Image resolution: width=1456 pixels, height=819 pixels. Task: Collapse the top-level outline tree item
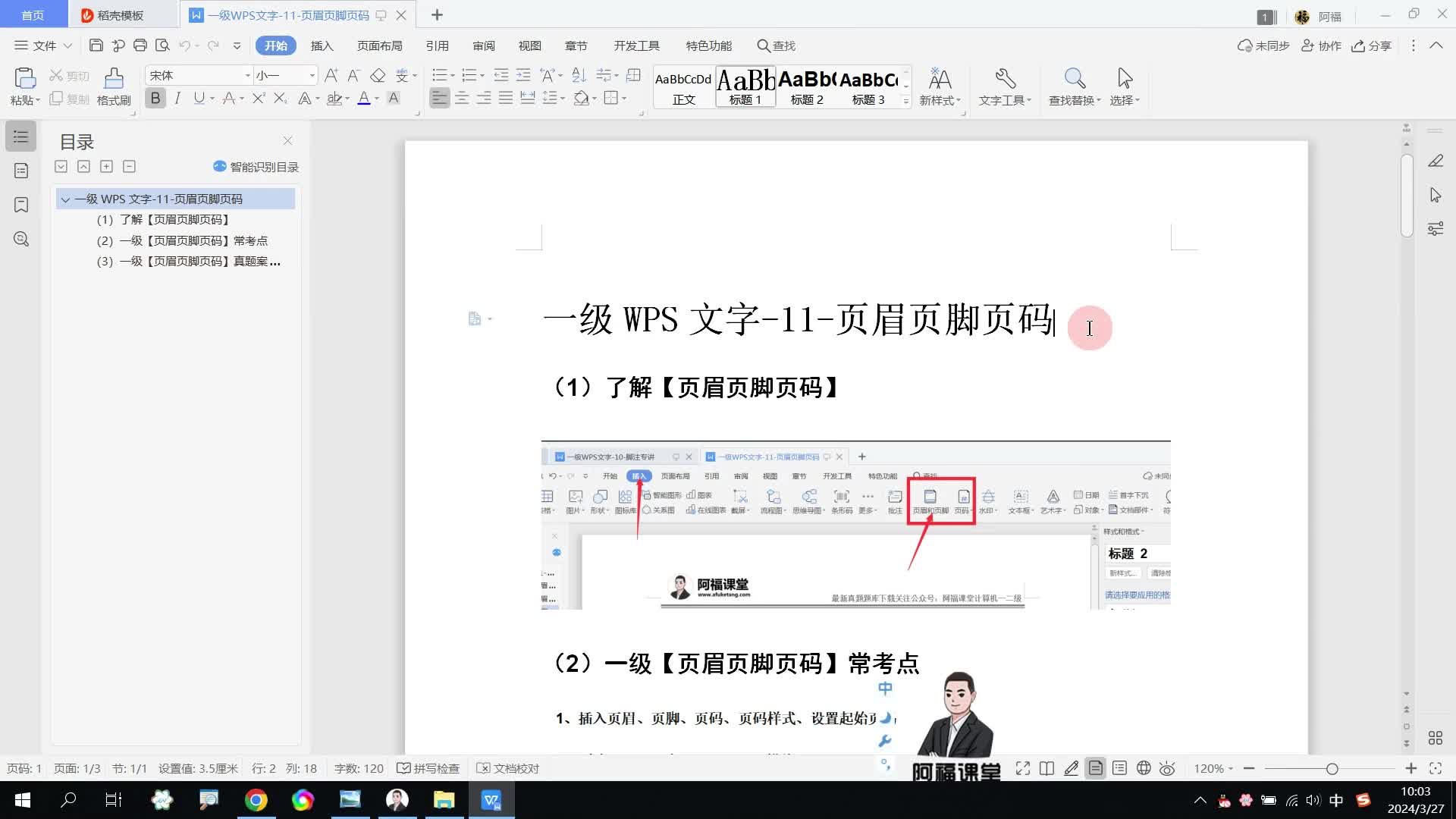pyautogui.click(x=65, y=199)
